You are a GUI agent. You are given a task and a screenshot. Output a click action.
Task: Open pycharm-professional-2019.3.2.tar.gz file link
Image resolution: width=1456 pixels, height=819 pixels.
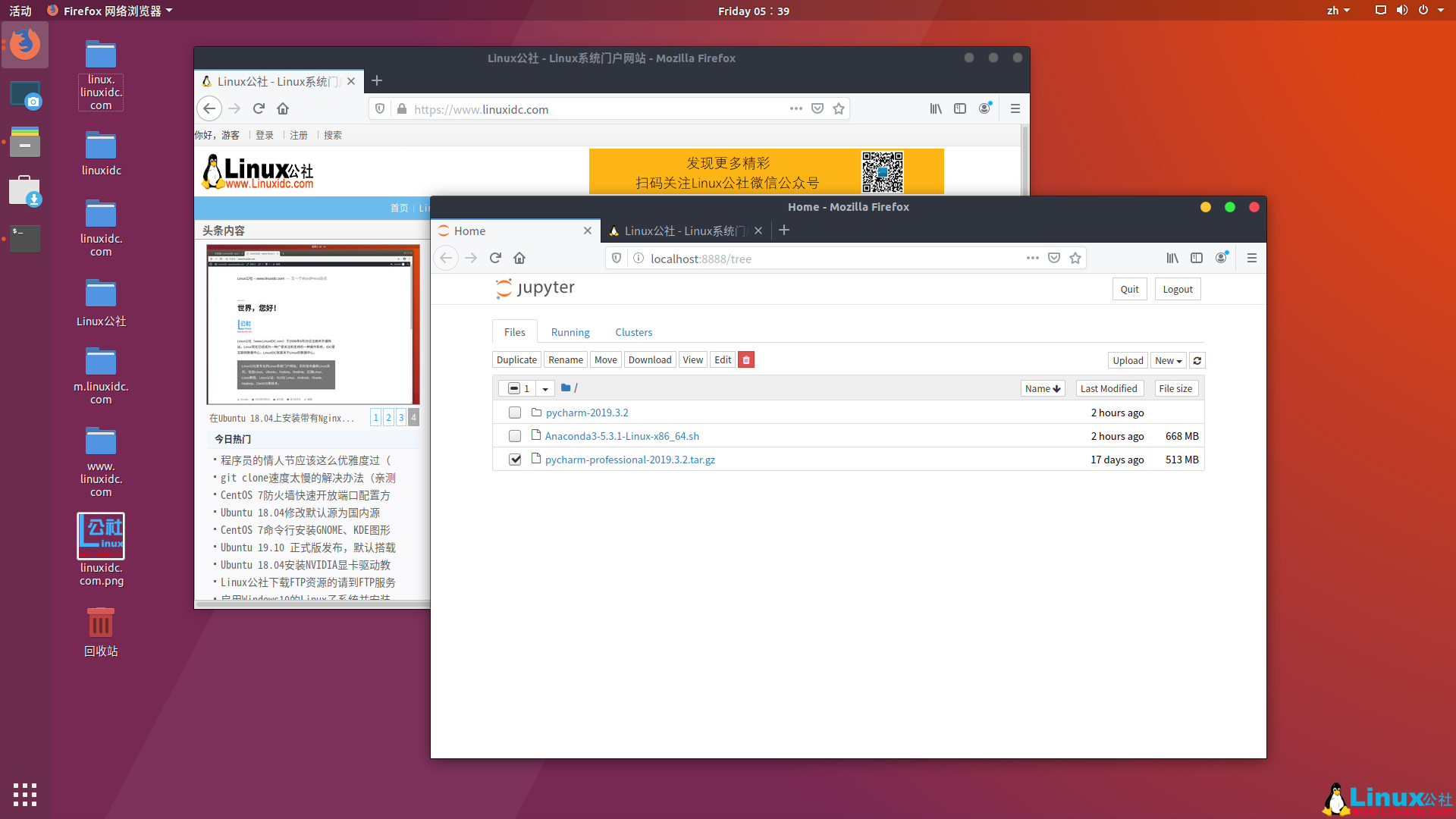(630, 460)
